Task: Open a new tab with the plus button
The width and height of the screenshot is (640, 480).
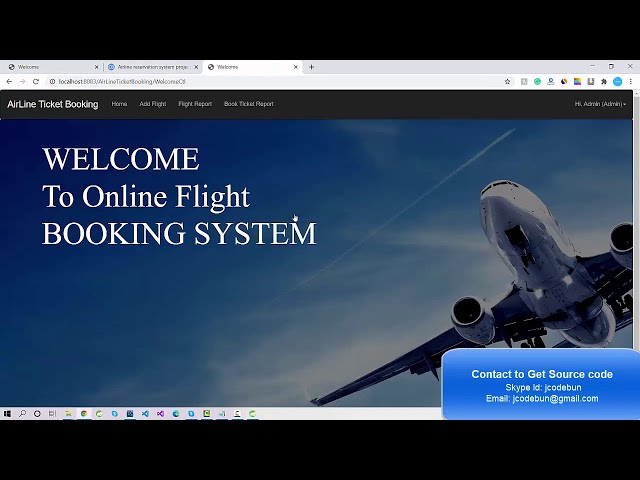Action: point(311,67)
